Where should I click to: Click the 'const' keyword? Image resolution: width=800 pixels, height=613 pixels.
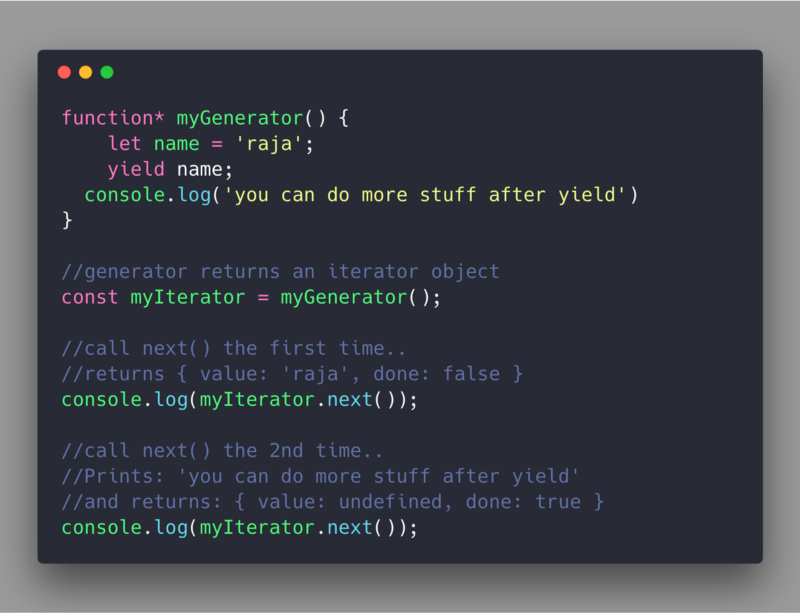tap(90, 297)
